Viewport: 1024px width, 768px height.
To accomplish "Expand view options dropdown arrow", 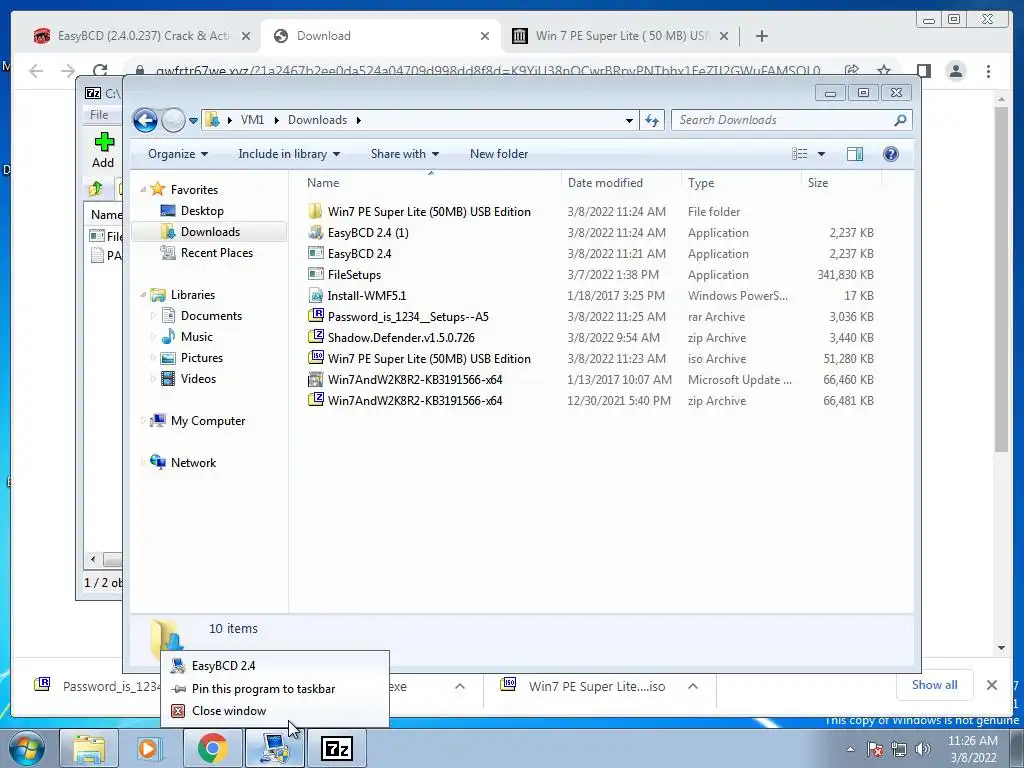I will click(822, 154).
